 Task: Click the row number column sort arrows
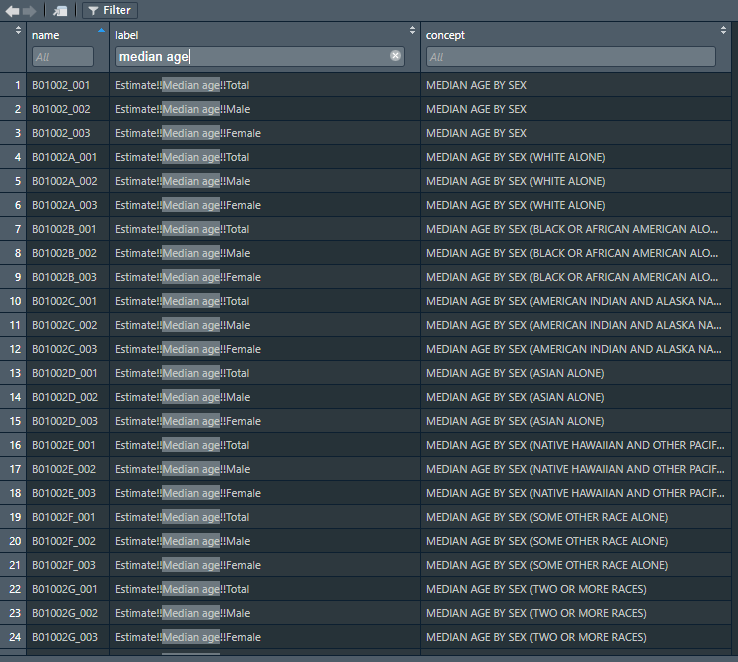click(x=18, y=31)
